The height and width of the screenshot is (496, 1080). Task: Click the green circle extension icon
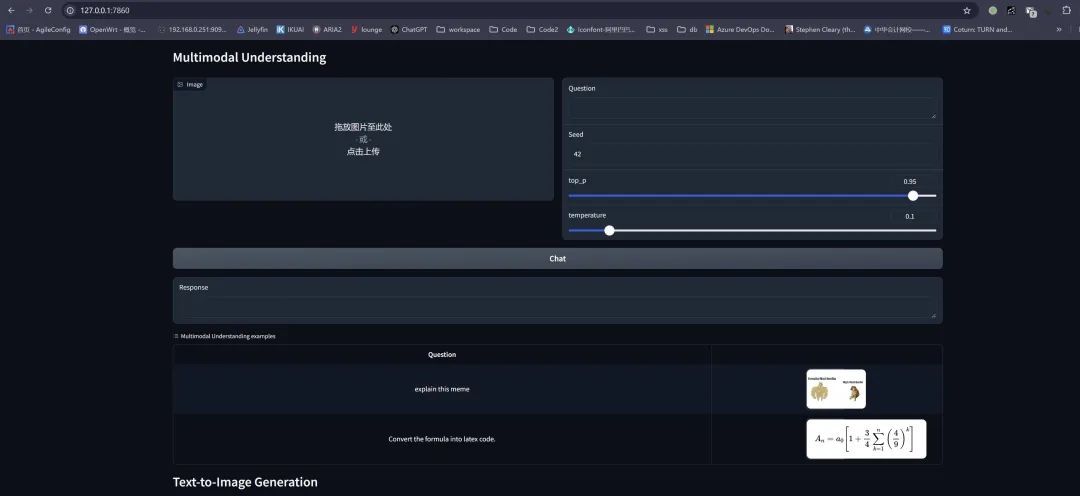(993, 10)
